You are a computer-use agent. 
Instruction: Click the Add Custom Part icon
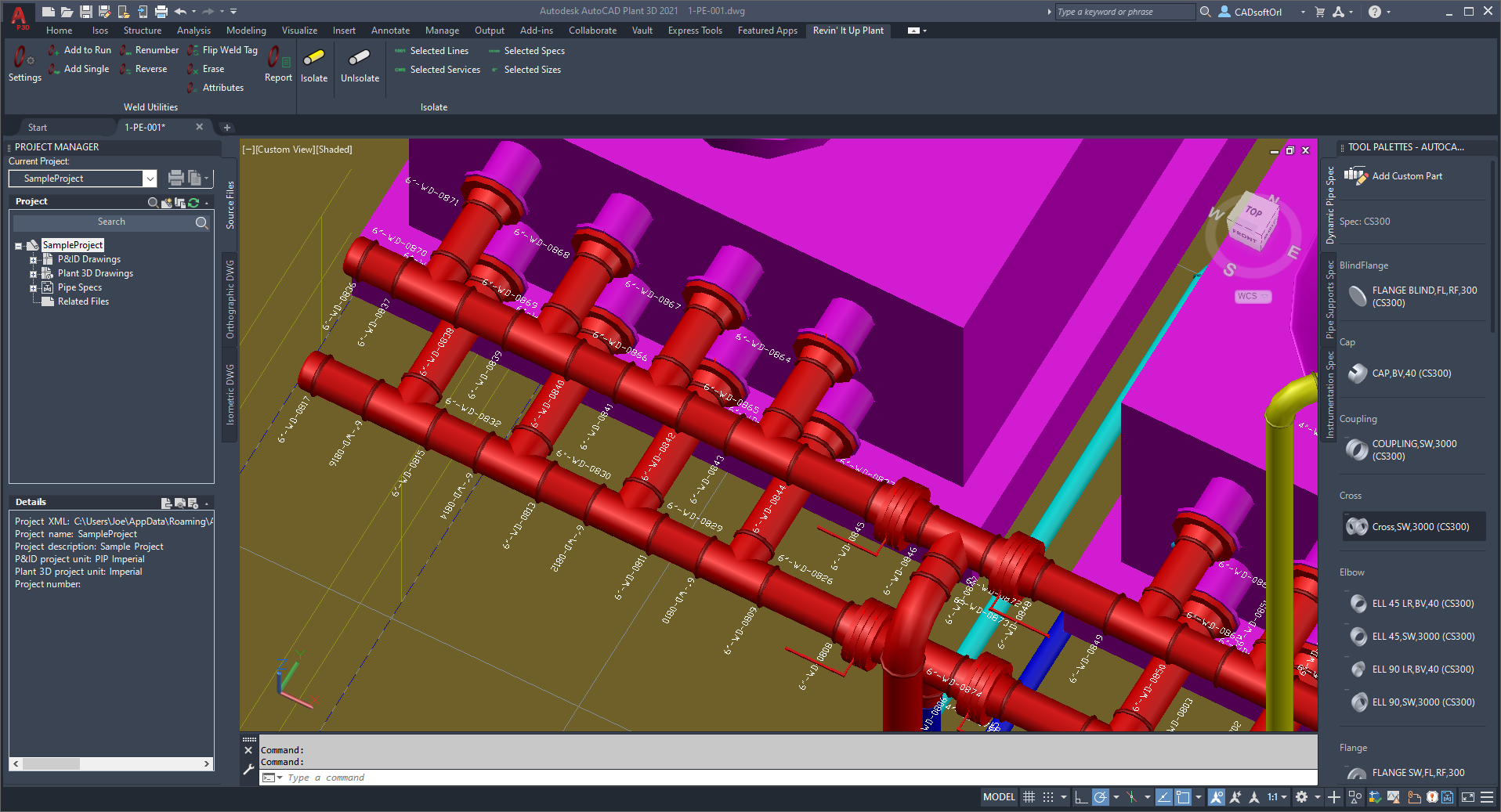point(1355,176)
